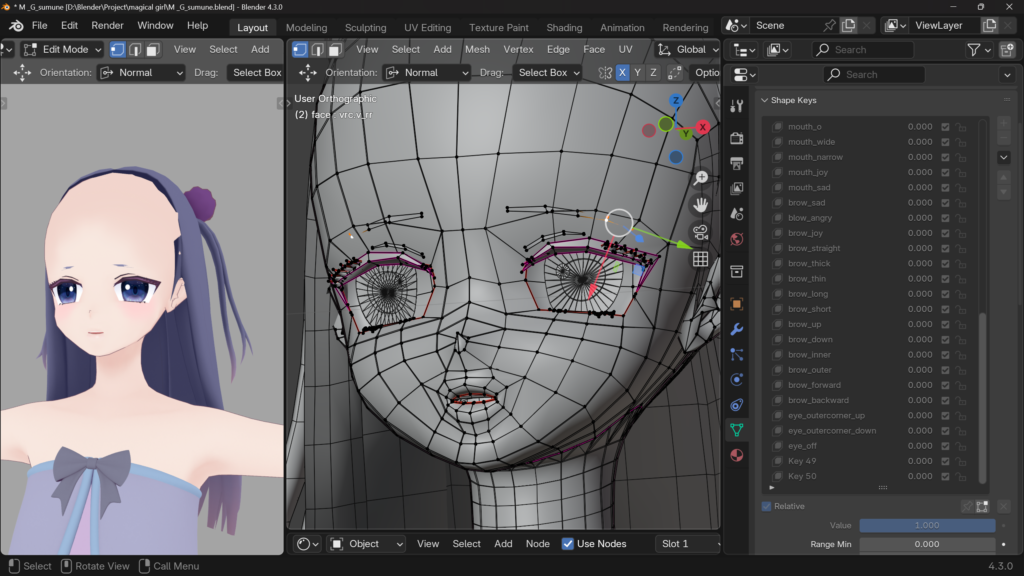Open the World properties tab
The height and width of the screenshot is (576, 1024).
tap(737, 239)
